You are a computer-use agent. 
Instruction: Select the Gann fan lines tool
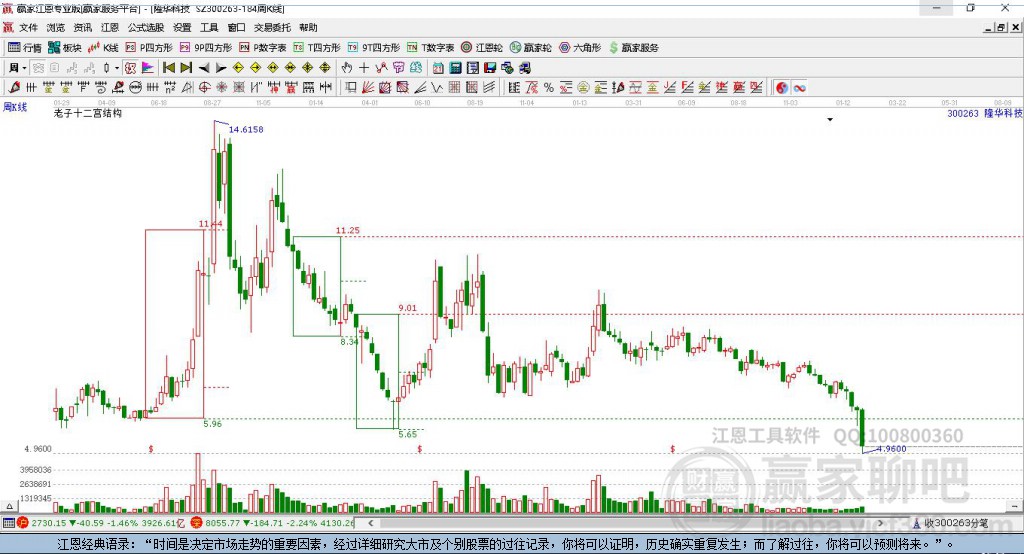tap(368, 88)
